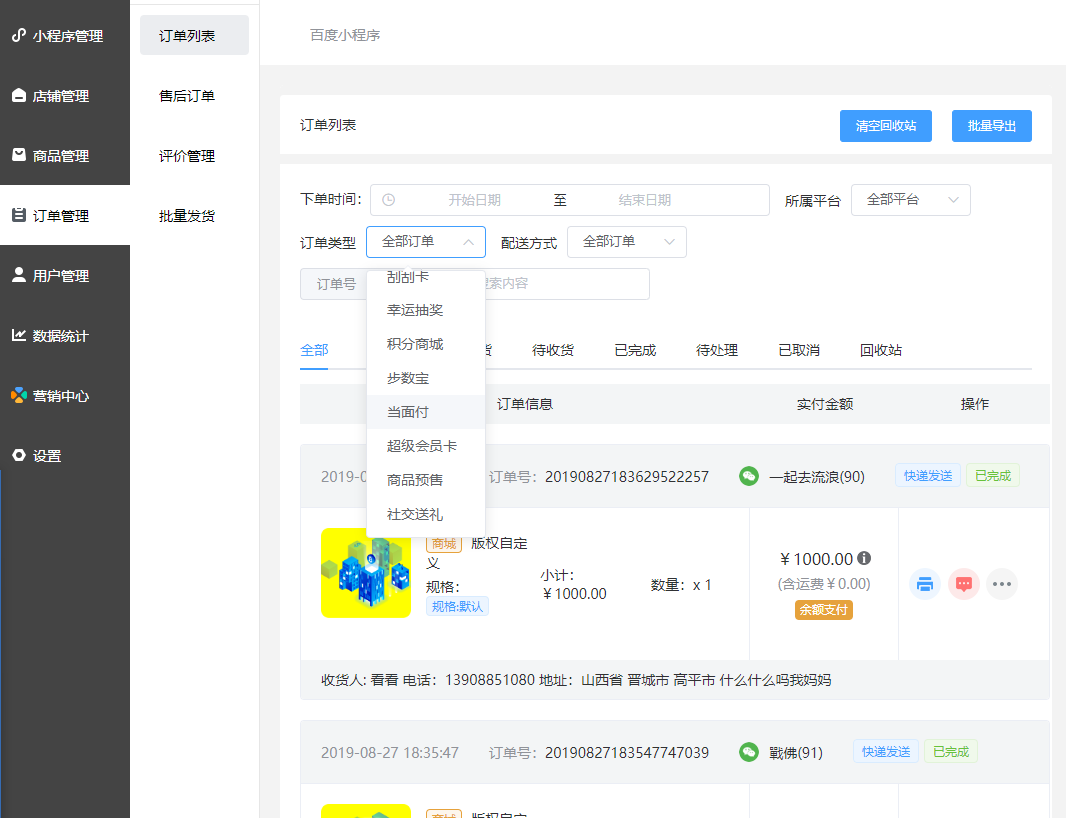This screenshot has width=1066, height=818.
Task: Select 当面付 from the dropdown list
Action: click(x=408, y=412)
